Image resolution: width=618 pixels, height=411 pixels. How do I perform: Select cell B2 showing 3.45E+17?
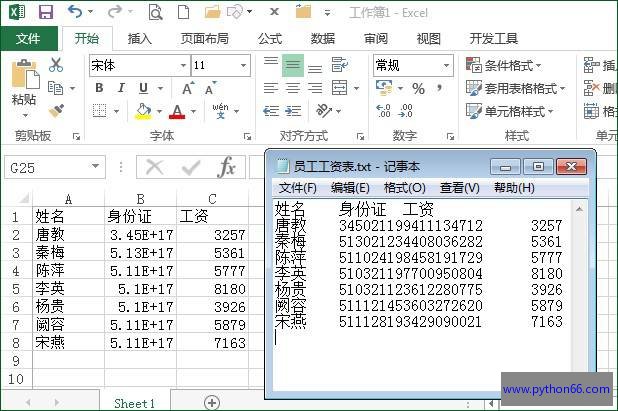[x=141, y=235]
